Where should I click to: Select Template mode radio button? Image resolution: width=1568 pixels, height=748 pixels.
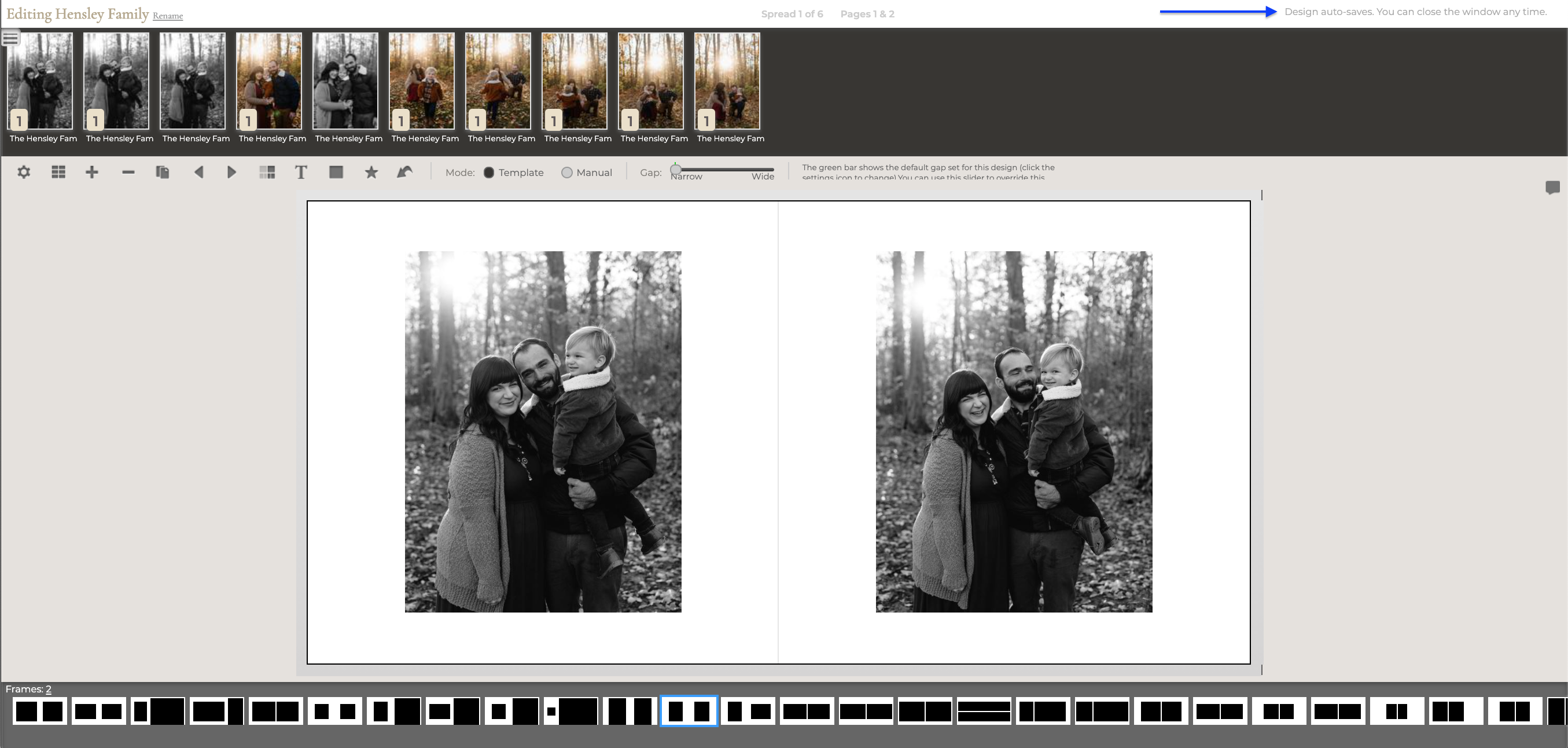click(x=489, y=173)
